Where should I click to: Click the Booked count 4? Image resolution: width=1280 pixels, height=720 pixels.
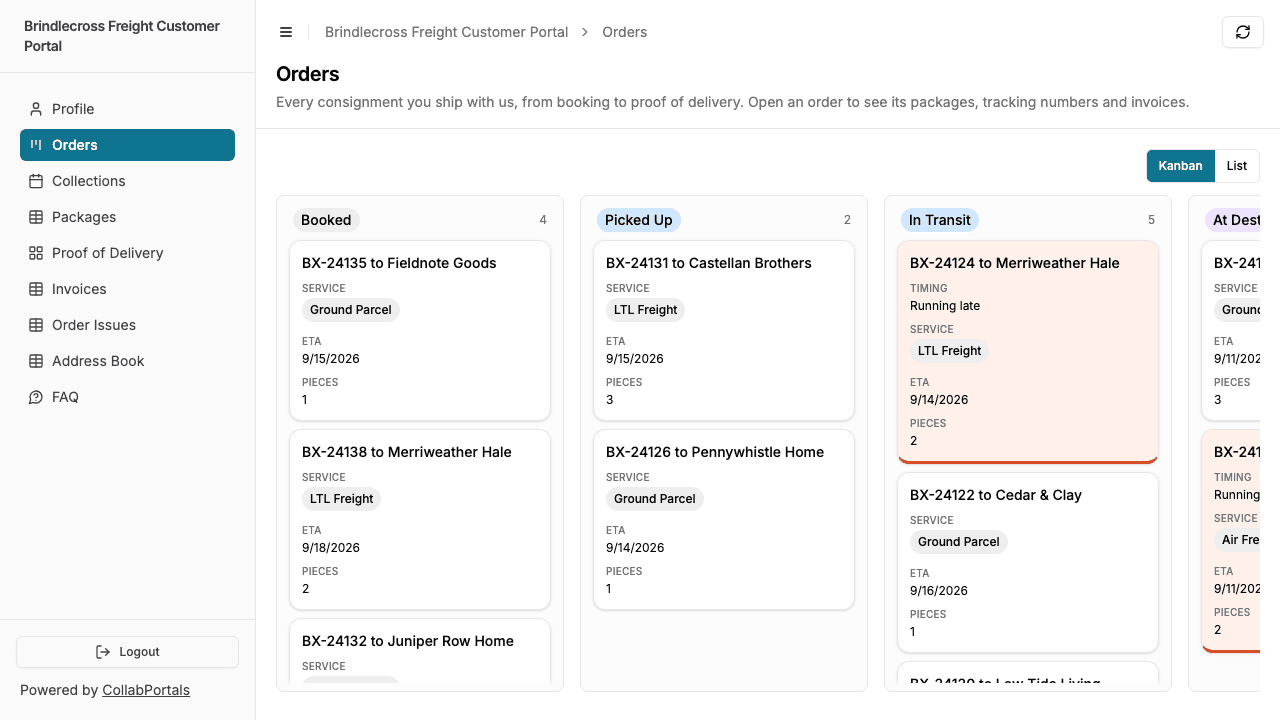(543, 220)
